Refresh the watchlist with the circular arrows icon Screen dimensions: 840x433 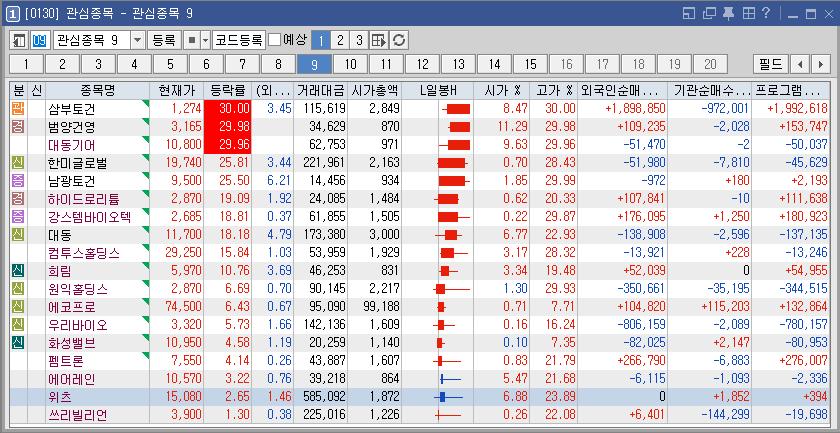399,40
